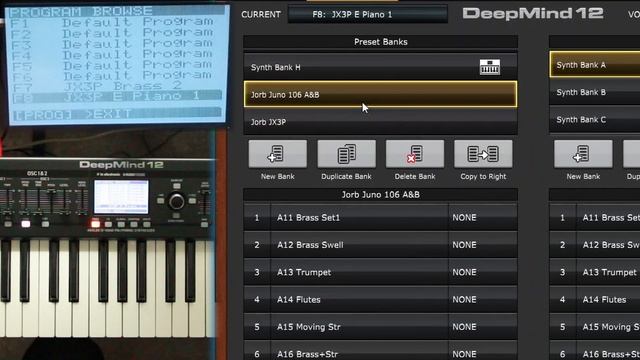640x360 pixels.
Task: Select preset A13 Trumpet in left list
Action: 359,272
